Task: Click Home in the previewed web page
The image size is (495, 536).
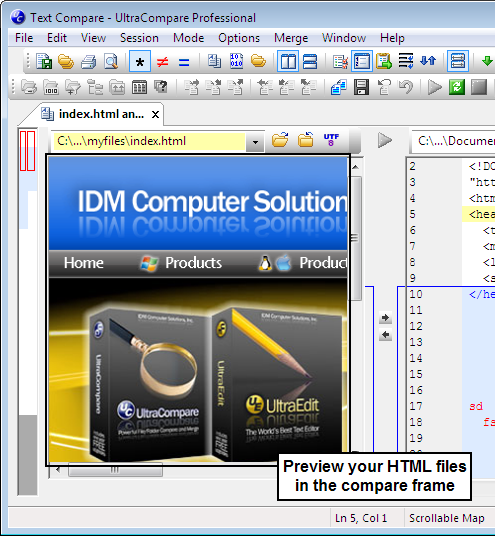Action: tap(83, 263)
